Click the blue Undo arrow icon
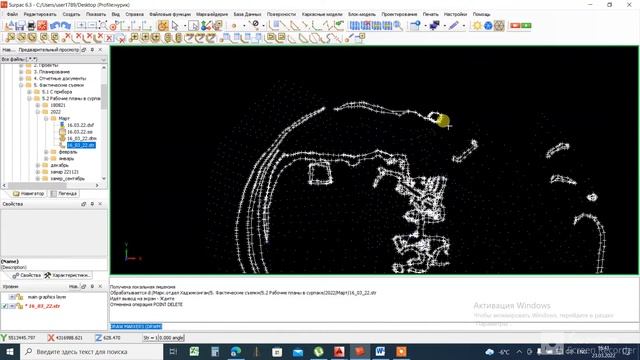640x360 pixels. click(55, 26)
